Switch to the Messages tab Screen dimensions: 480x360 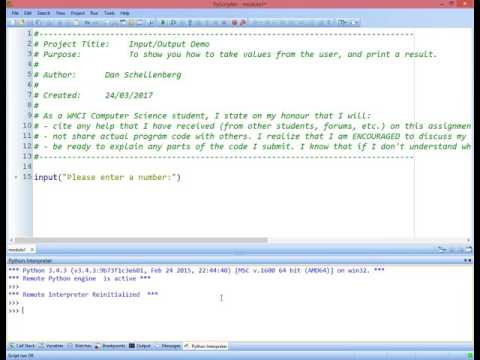[x=168, y=346]
